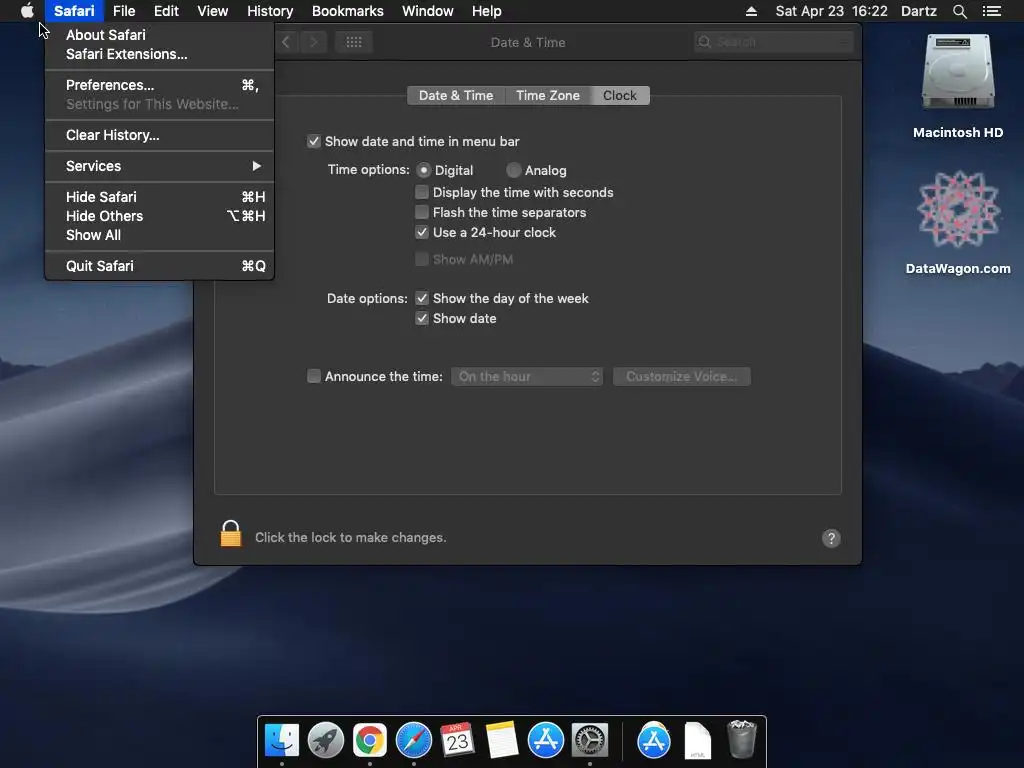Choose Clear History… menu item
The image size is (1024, 768).
click(x=159, y=135)
